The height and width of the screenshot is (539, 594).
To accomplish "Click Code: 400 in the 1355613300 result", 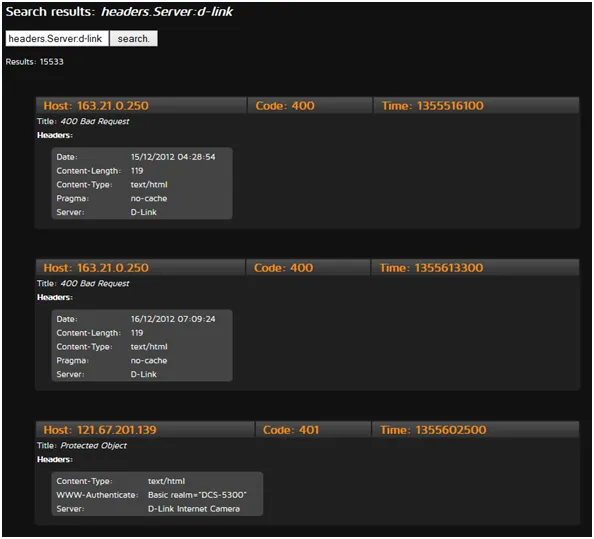I will (283, 268).
